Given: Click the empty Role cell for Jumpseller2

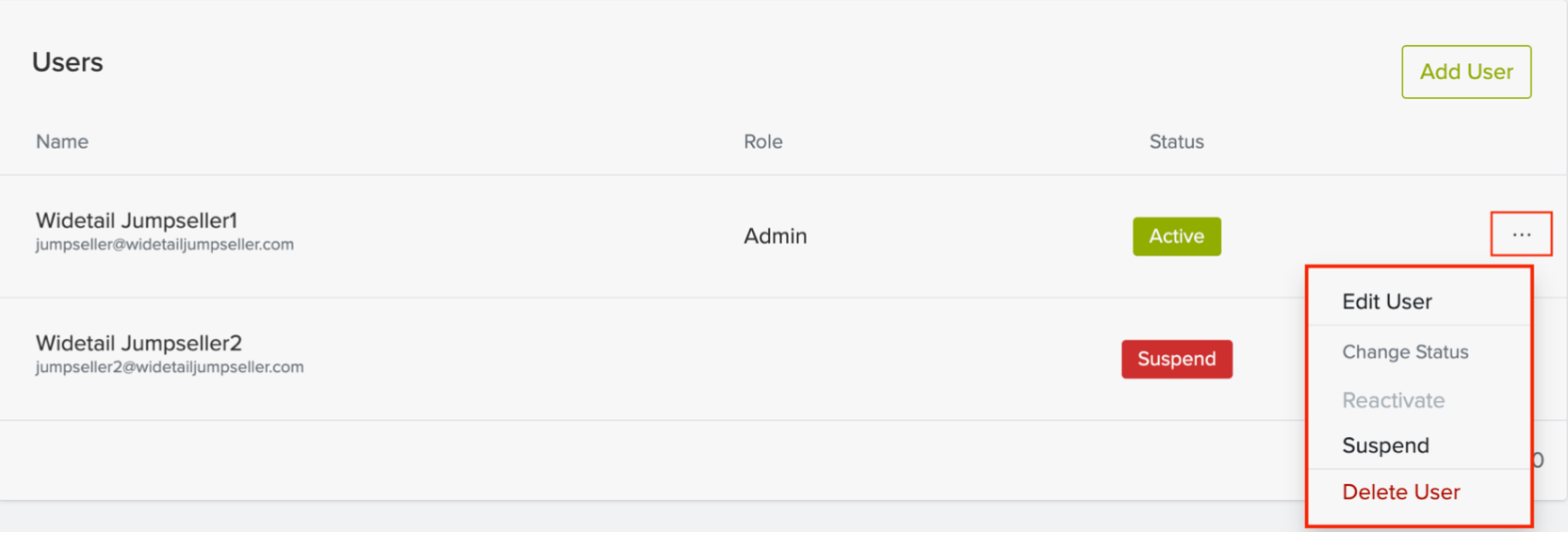Looking at the screenshot, I should [775, 359].
